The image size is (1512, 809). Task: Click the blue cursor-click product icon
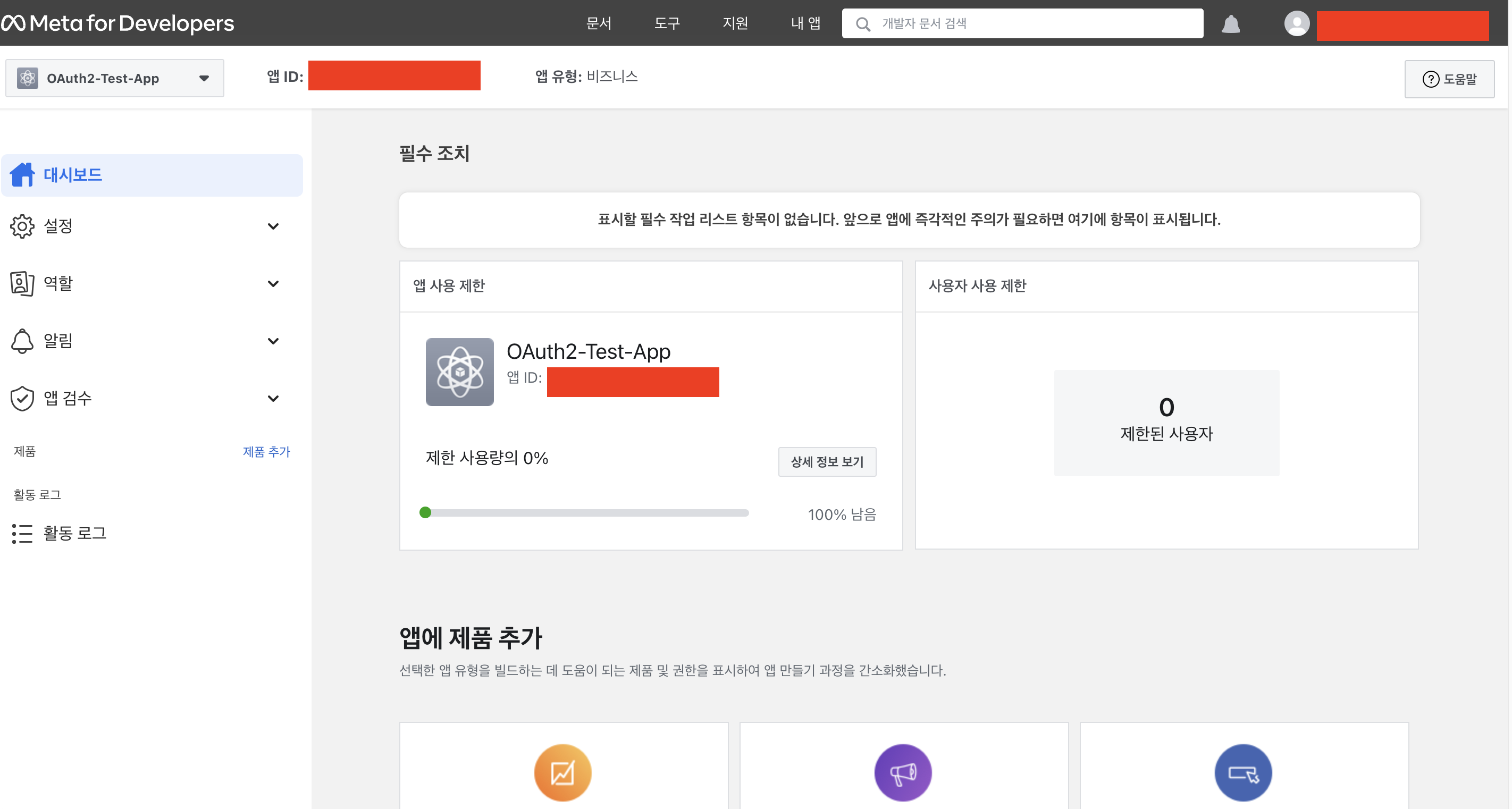(x=1242, y=773)
